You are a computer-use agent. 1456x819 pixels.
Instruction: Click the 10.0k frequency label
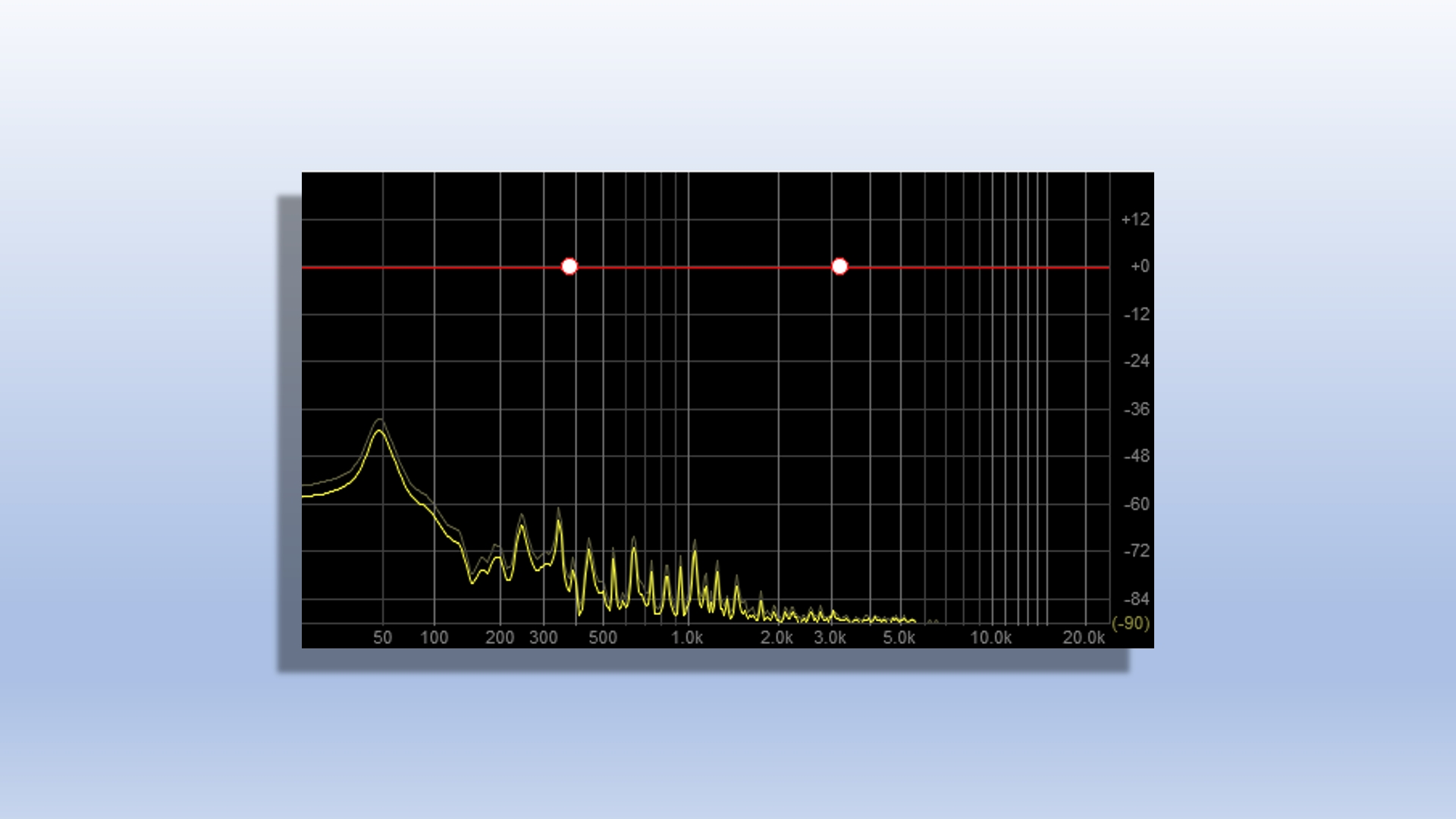coord(990,638)
